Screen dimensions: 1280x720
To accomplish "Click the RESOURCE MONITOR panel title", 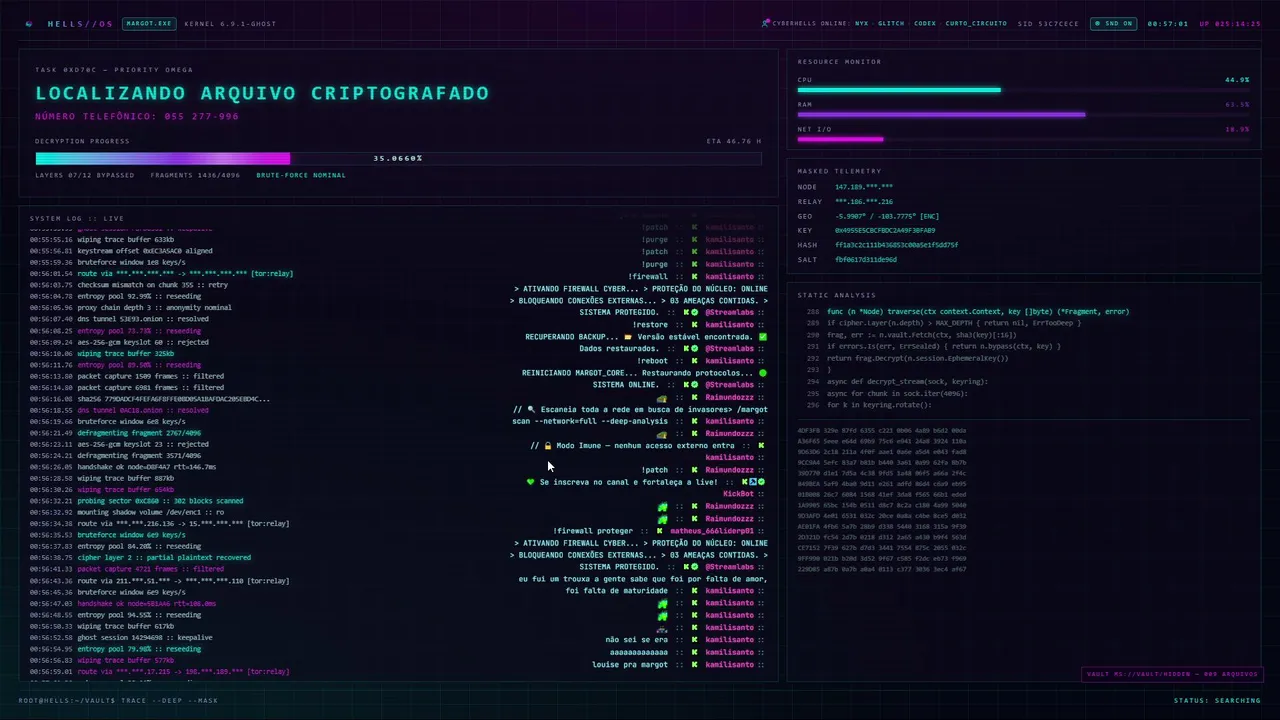I will [x=839, y=62].
